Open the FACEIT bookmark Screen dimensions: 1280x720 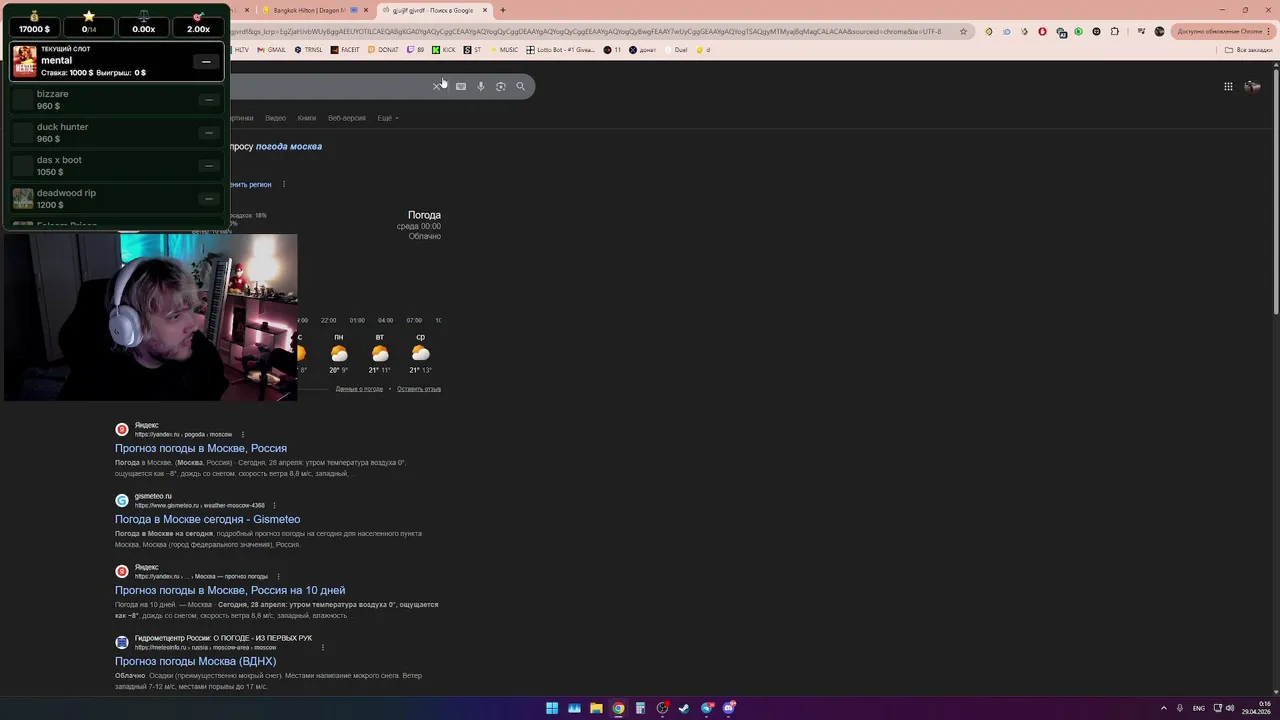[346, 49]
